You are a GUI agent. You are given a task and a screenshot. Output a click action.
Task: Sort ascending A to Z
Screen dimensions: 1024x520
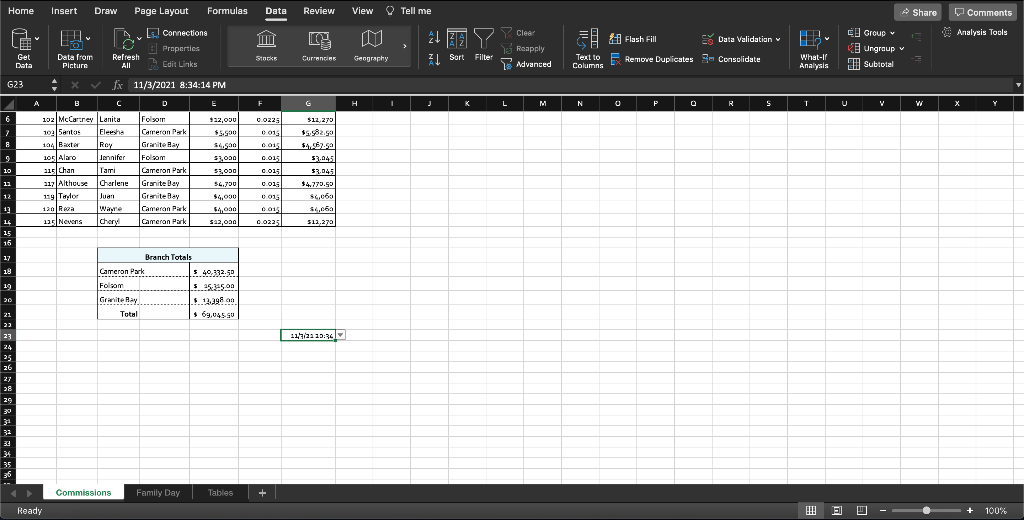(x=434, y=37)
